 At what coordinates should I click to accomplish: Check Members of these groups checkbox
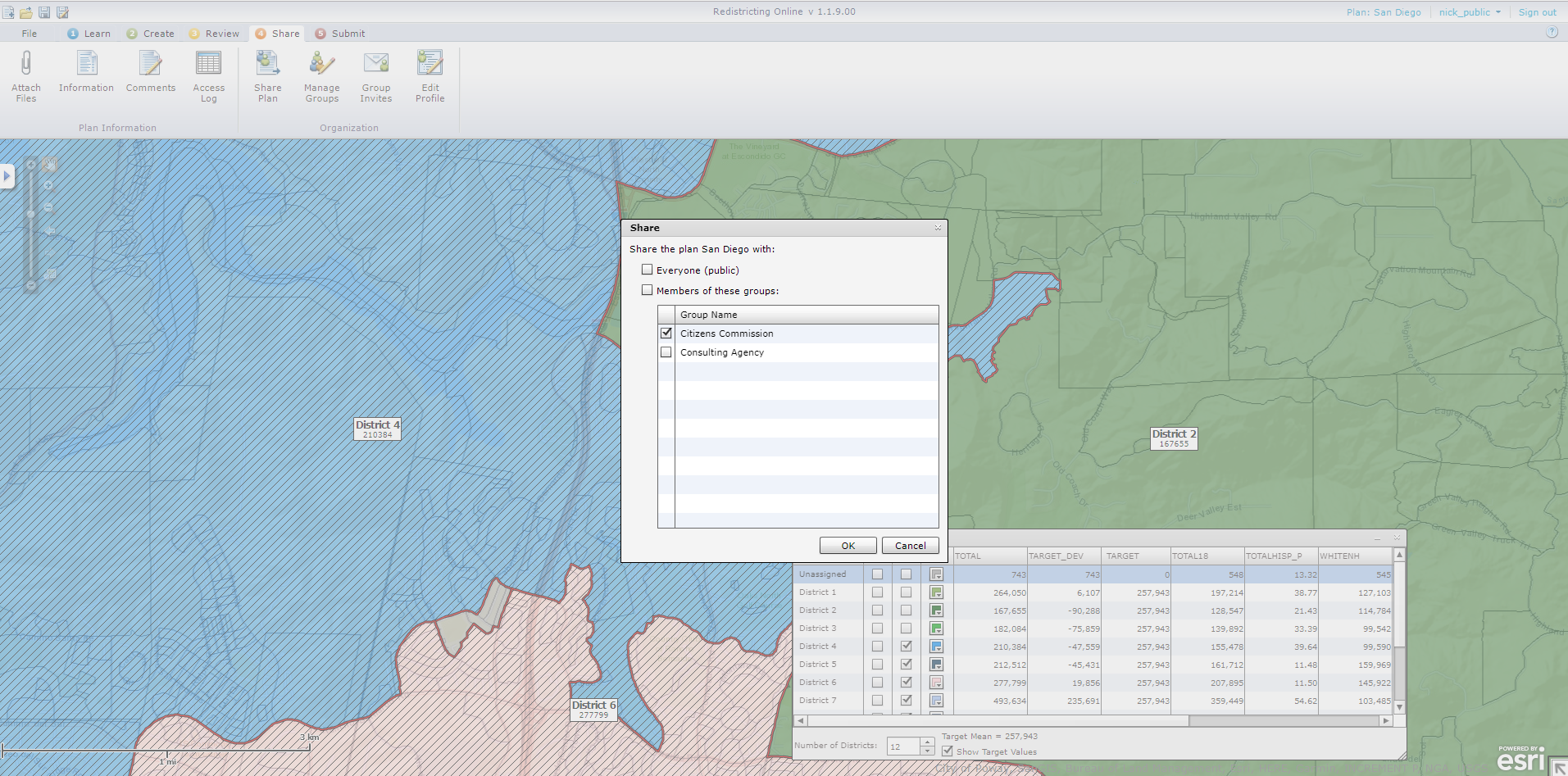[648, 290]
